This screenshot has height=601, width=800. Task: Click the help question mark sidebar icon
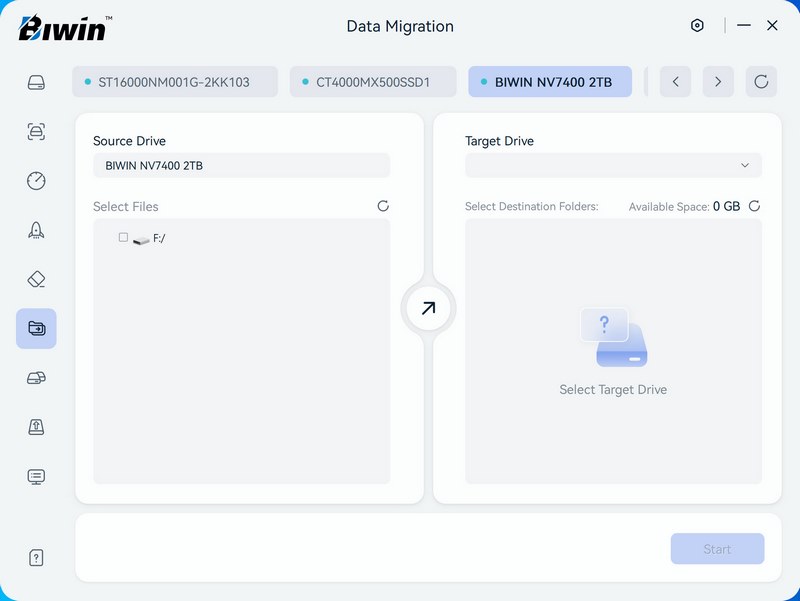pyautogui.click(x=36, y=558)
